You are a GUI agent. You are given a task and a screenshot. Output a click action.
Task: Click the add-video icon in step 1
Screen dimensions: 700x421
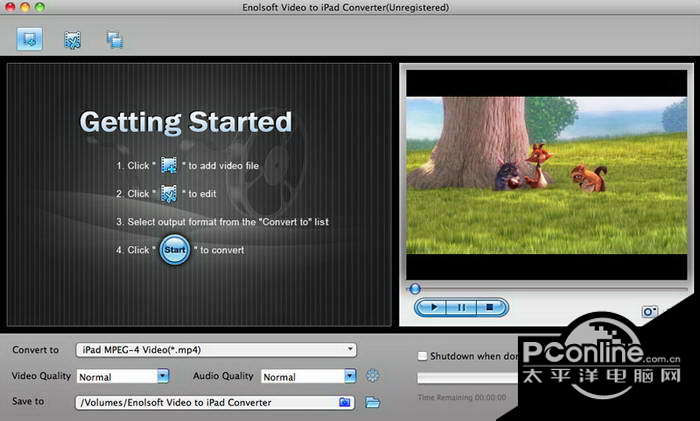pyautogui.click(x=169, y=165)
